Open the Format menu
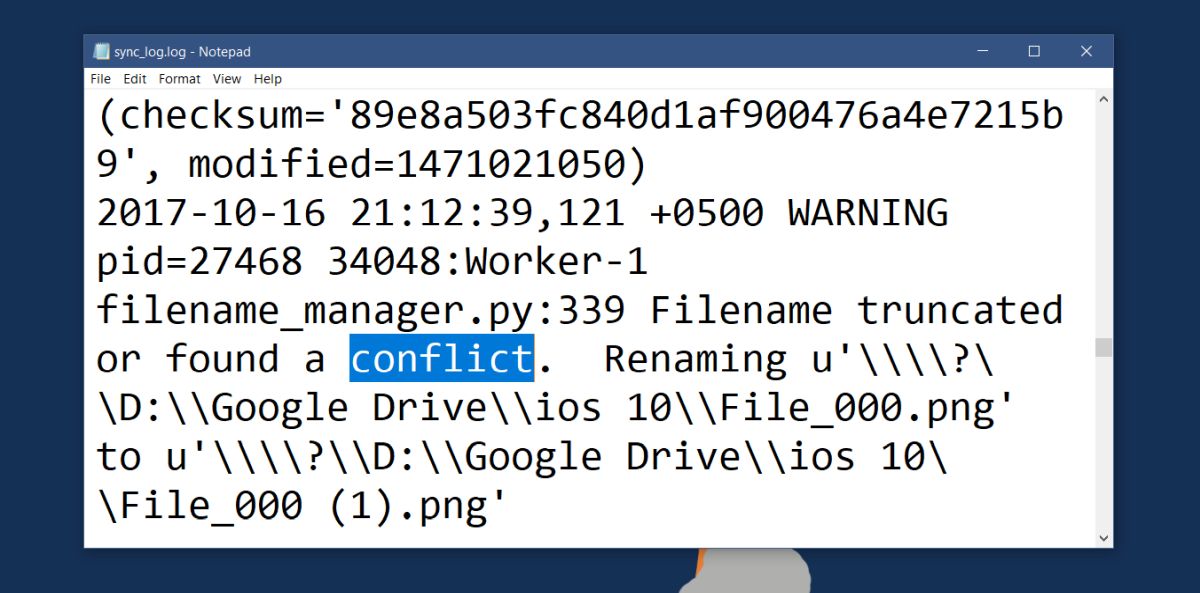1200x593 pixels. click(179, 79)
